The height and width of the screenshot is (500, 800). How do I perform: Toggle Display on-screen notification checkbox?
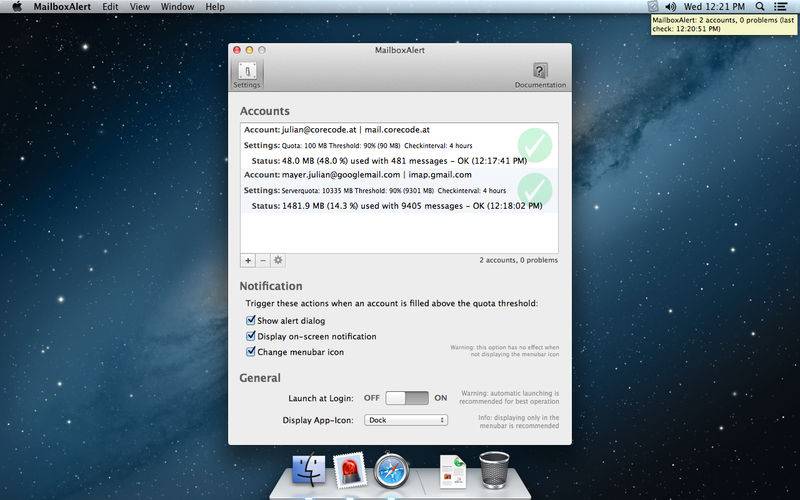tap(251, 336)
